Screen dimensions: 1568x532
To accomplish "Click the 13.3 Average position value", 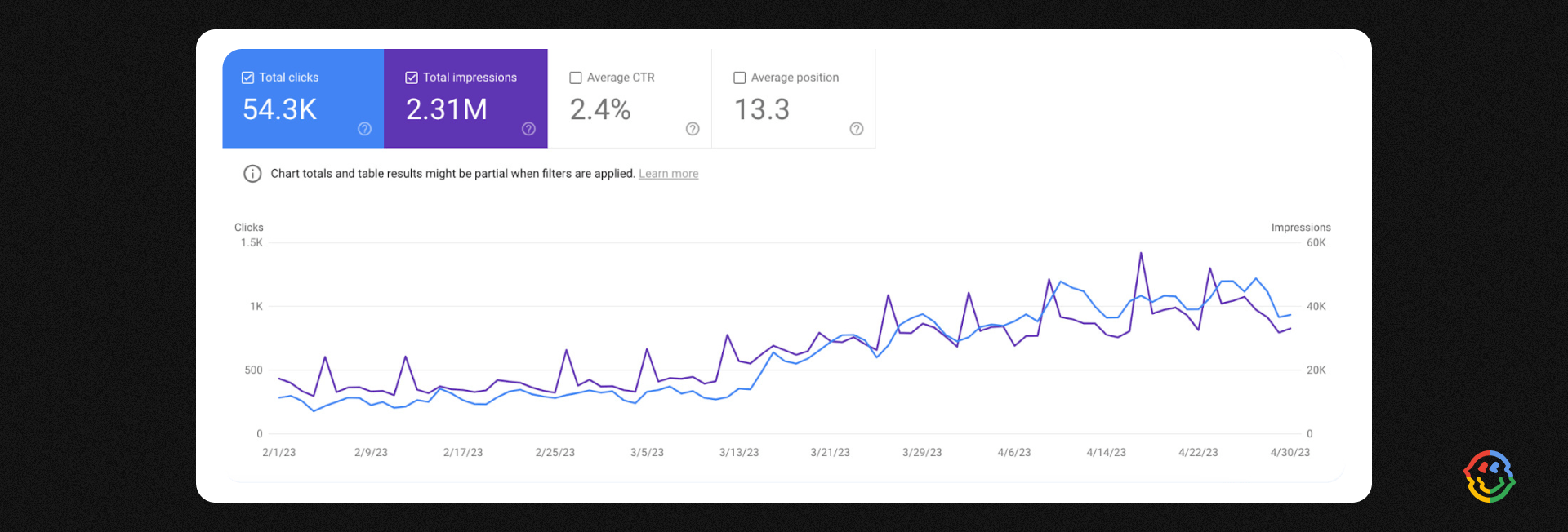I will pyautogui.click(x=762, y=109).
